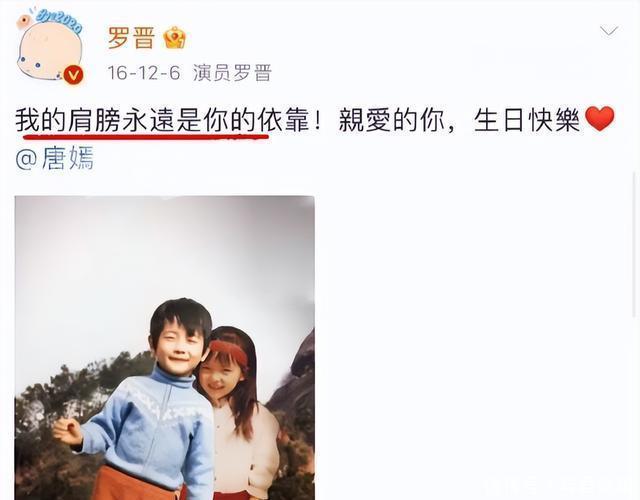
Task: Click the vertical scrollbar on the right edge
Action: tap(634, 245)
